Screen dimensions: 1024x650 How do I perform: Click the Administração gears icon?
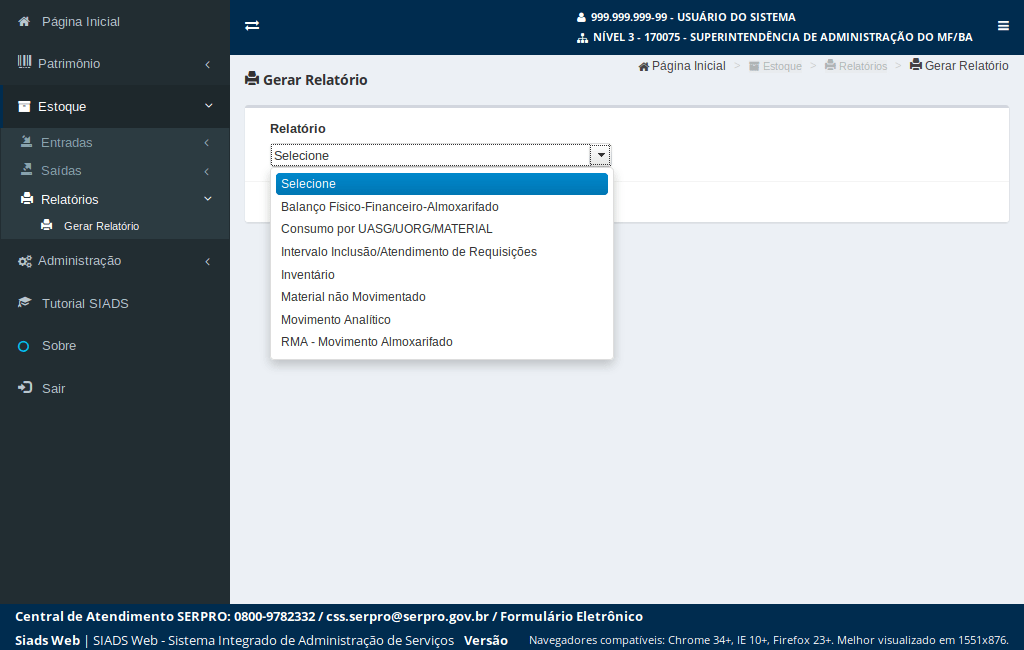pos(24,261)
